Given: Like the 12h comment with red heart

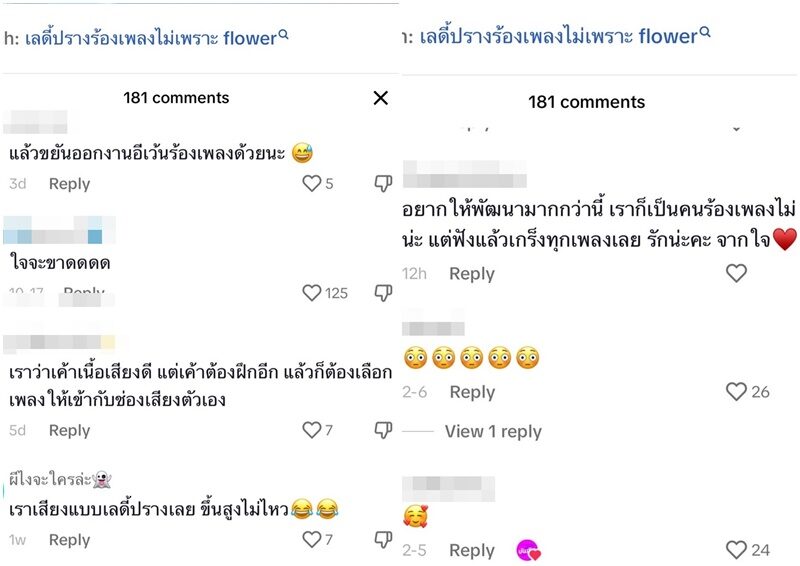Looking at the screenshot, I should point(736,273).
